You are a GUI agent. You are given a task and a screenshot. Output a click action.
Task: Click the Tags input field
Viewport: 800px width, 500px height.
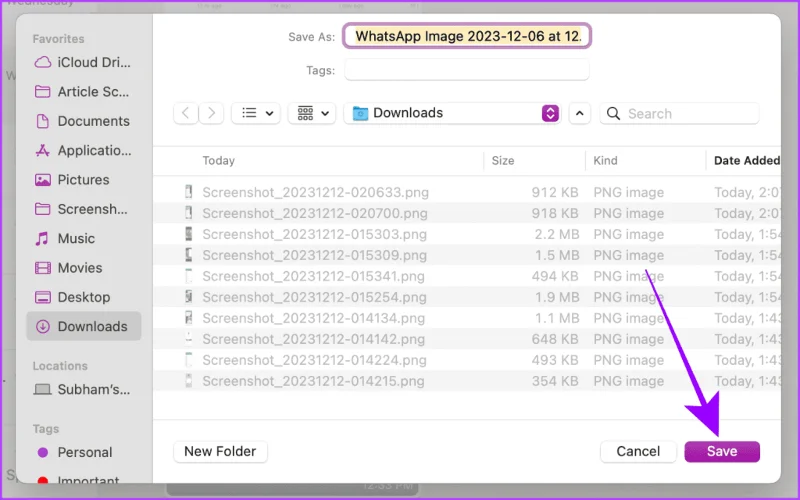click(x=467, y=70)
